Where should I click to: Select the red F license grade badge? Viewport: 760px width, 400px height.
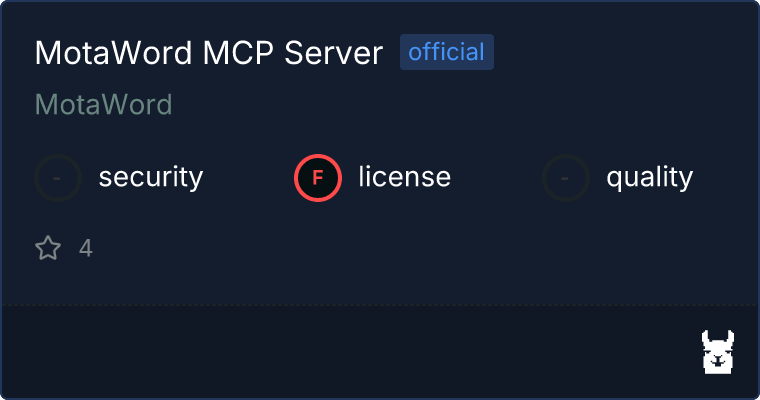point(318,178)
